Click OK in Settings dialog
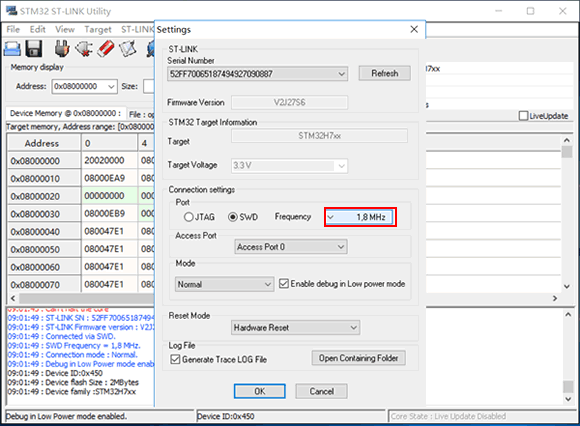This screenshot has height=426, width=580. point(260,391)
